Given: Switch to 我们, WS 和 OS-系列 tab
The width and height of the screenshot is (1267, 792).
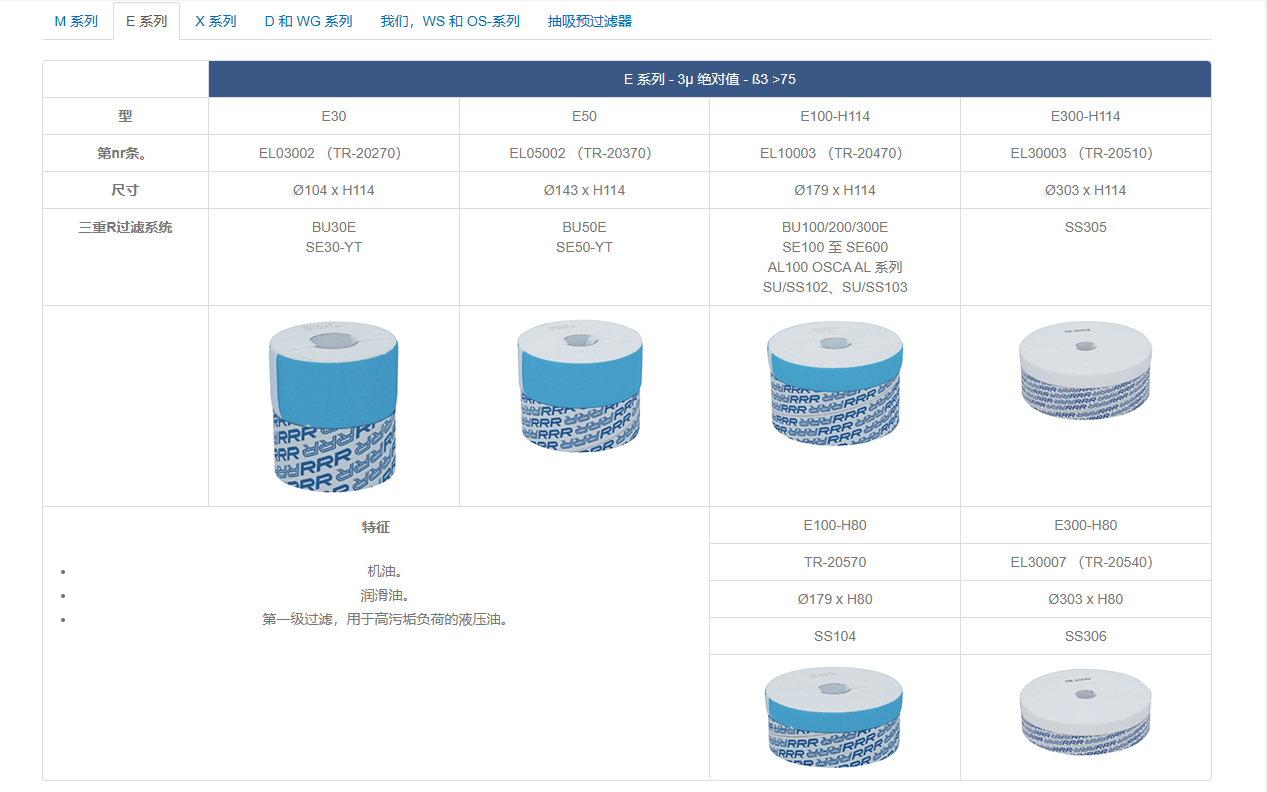Looking at the screenshot, I should 450,21.
